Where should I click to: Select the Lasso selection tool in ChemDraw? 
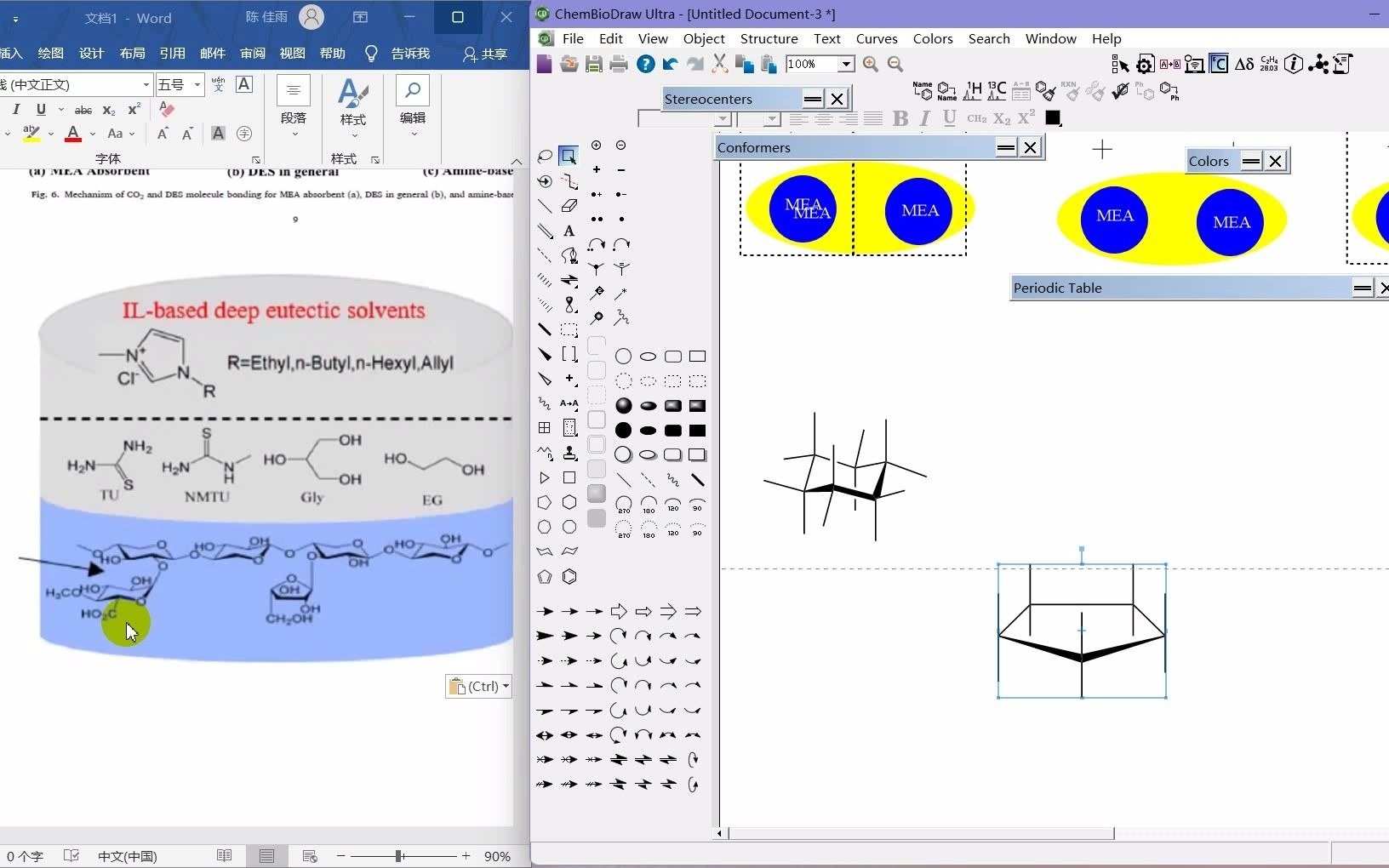pos(546,157)
